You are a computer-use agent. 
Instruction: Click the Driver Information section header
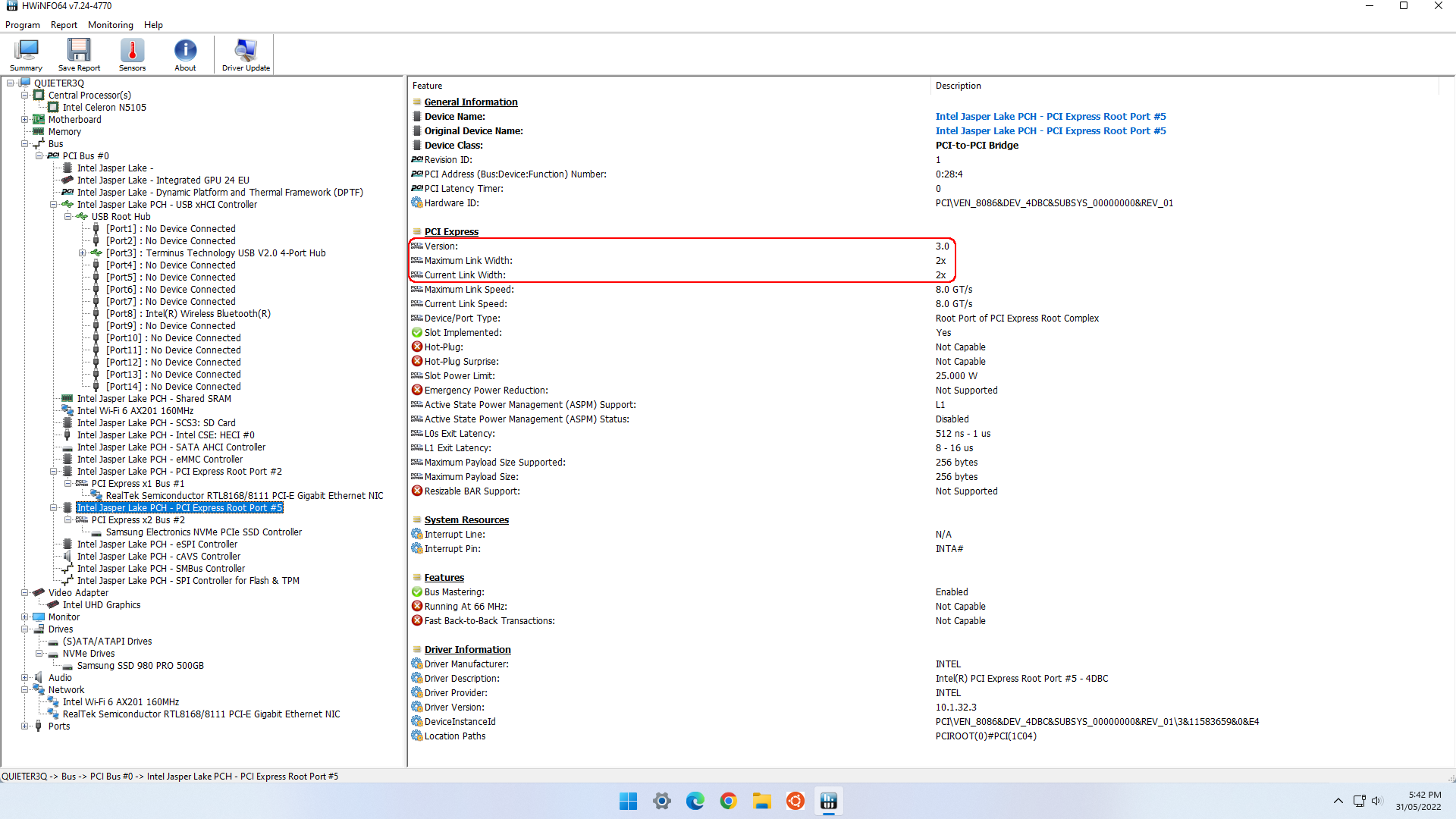(467, 650)
